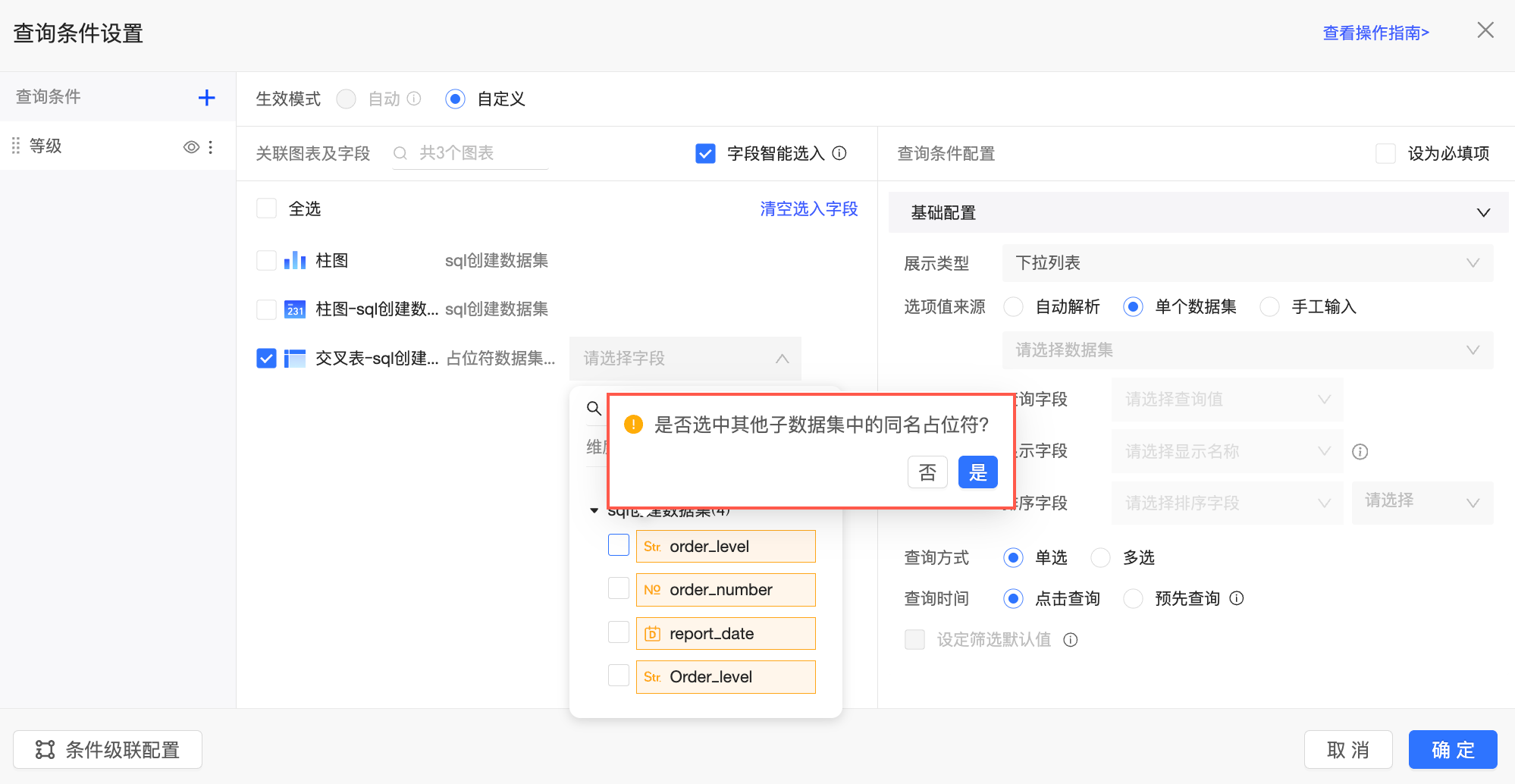
Task: Open 请选择显示名称 dropdown
Action: tap(1227, 452)
